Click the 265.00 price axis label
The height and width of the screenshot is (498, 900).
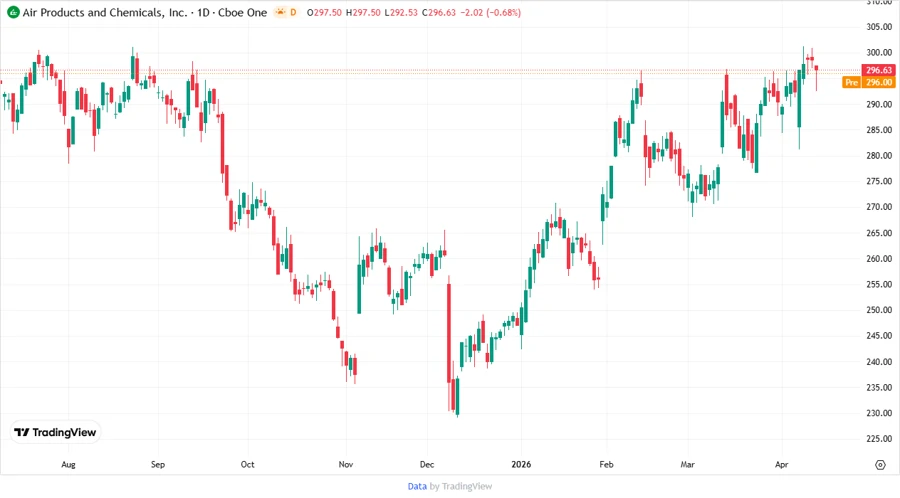[879, 233]
